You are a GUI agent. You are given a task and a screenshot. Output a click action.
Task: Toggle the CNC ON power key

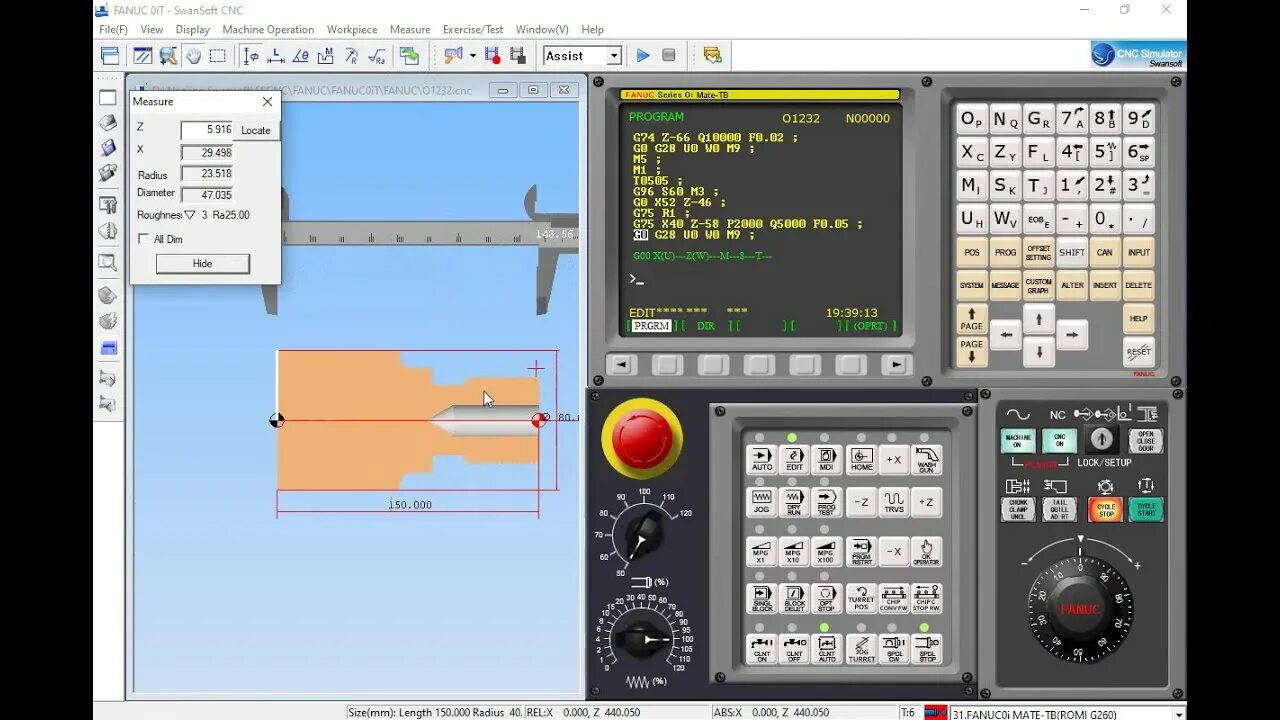pos(1059,441)
